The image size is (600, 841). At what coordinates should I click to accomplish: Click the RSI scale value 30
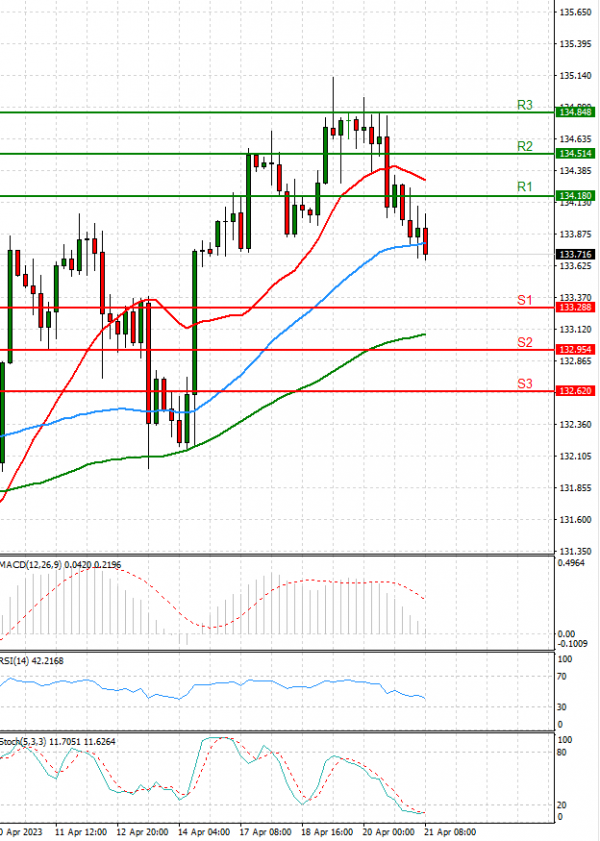[x=561, y=707]
